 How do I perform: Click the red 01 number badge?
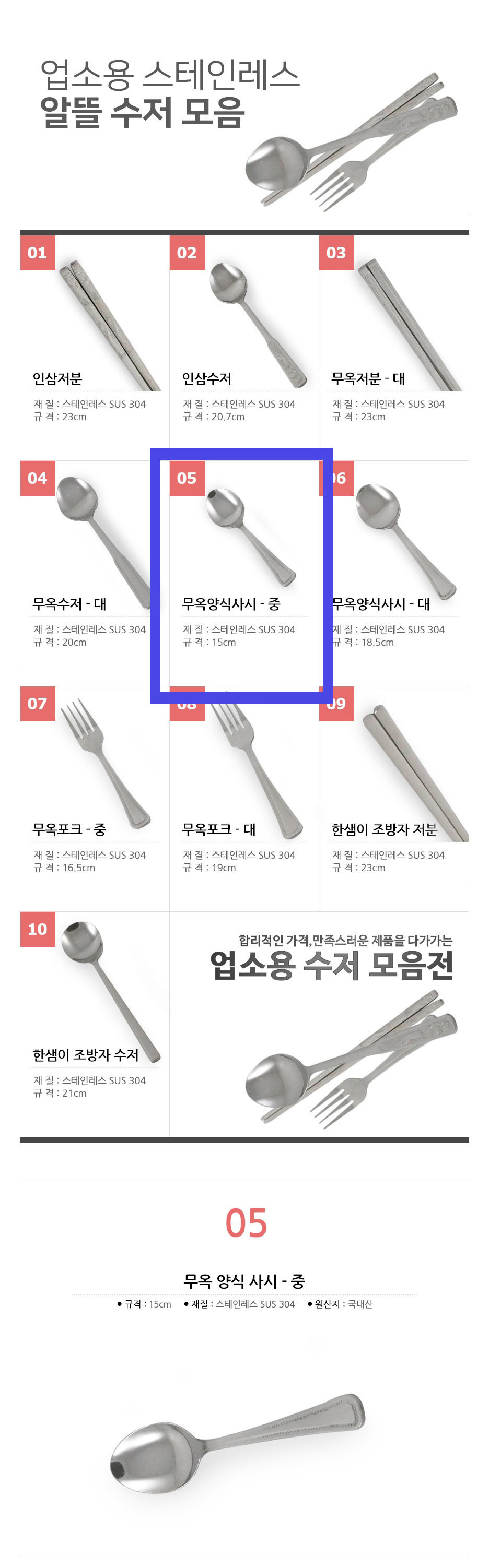tap(37, 253)
